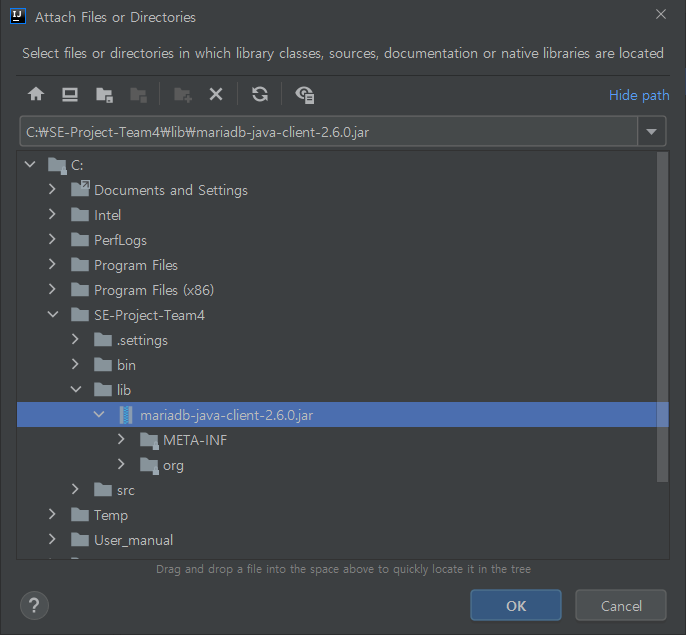686x635 pixels.
Task: Click into the path input field
Action: (x=328, y=132)
